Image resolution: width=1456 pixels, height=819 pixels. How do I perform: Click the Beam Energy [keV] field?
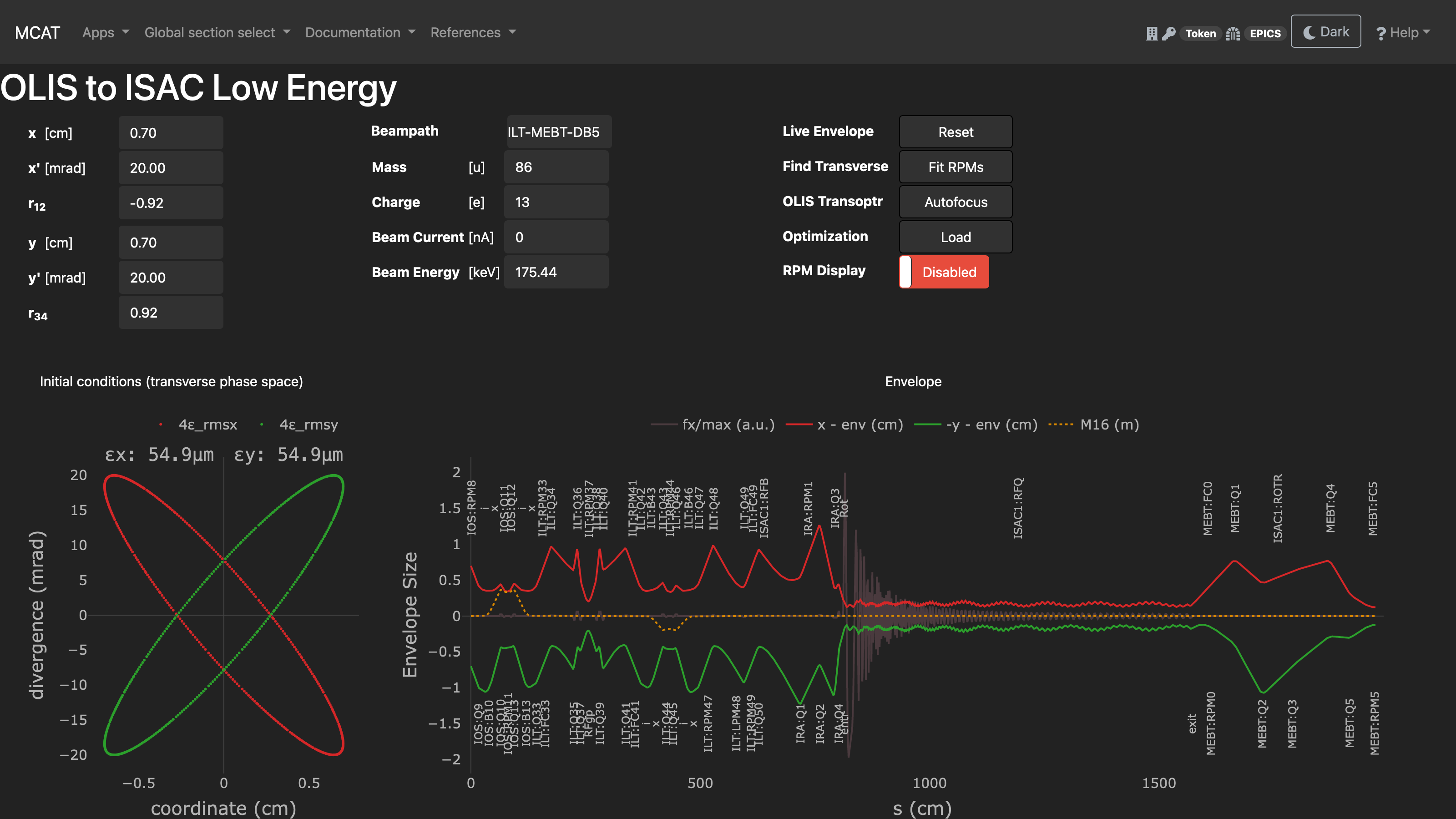[x=556, y=272]
